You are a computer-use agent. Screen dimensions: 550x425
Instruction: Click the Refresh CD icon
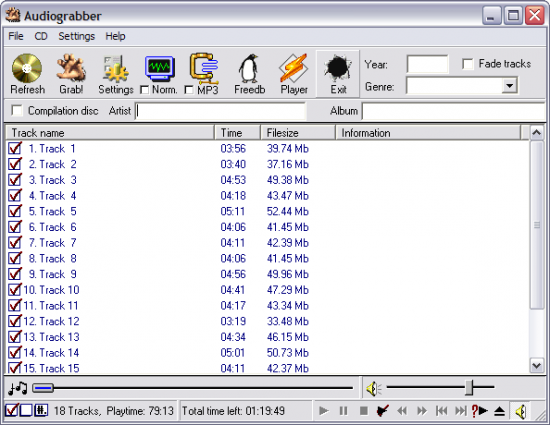[27, 68]
